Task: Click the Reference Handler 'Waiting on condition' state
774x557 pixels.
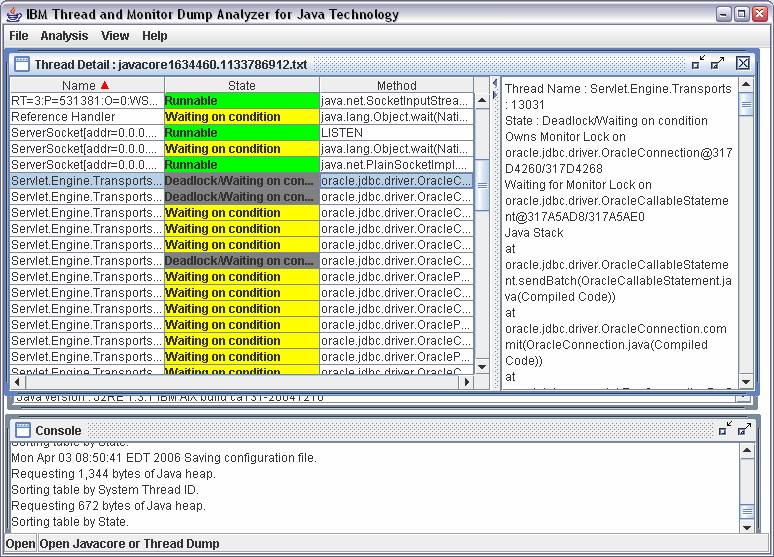Action: click(242, 117)
